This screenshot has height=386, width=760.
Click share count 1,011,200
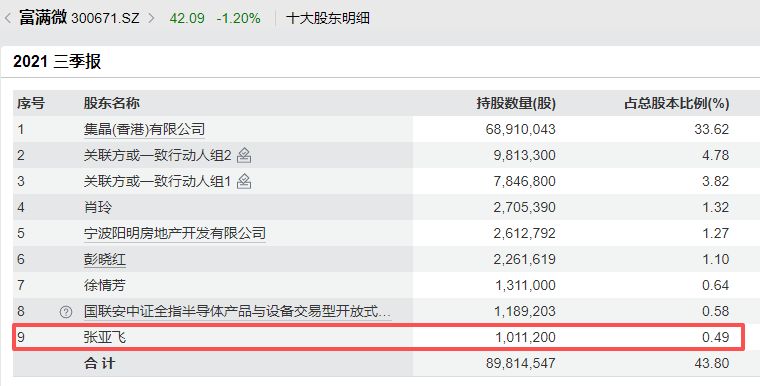[525, 337]
